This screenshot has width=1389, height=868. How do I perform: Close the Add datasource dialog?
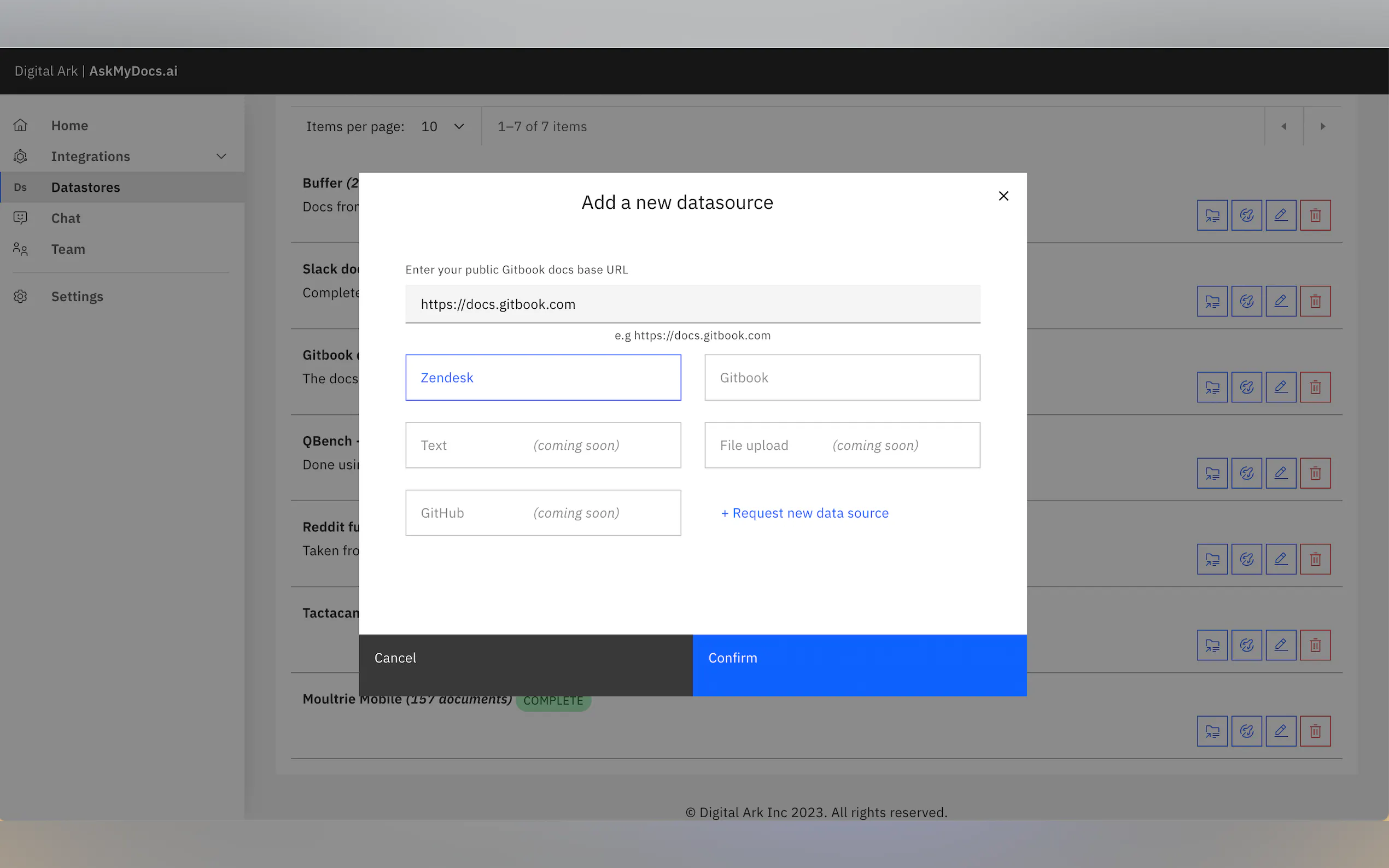click(1003, 196)
